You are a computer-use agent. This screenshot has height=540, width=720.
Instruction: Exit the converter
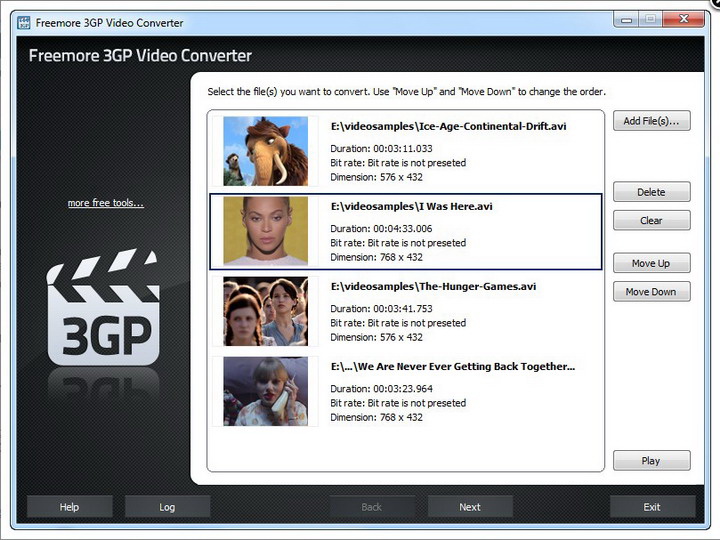[x=652, y=507]
